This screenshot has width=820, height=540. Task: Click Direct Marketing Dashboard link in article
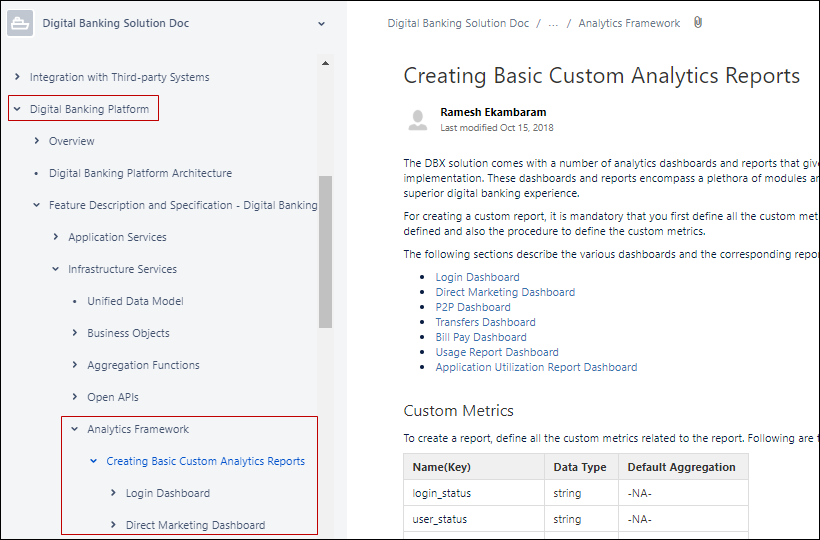pyautogui.click(x=505, y=292)
